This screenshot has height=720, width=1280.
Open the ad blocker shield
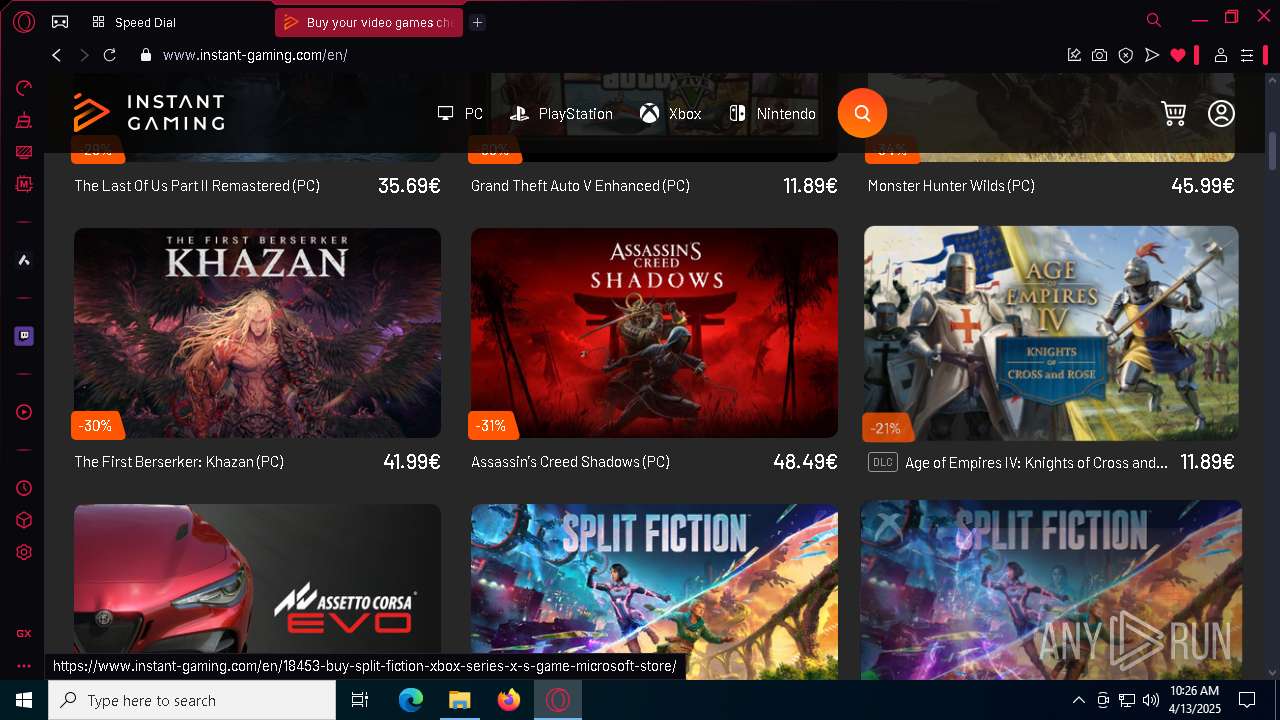pos(1126,56)
